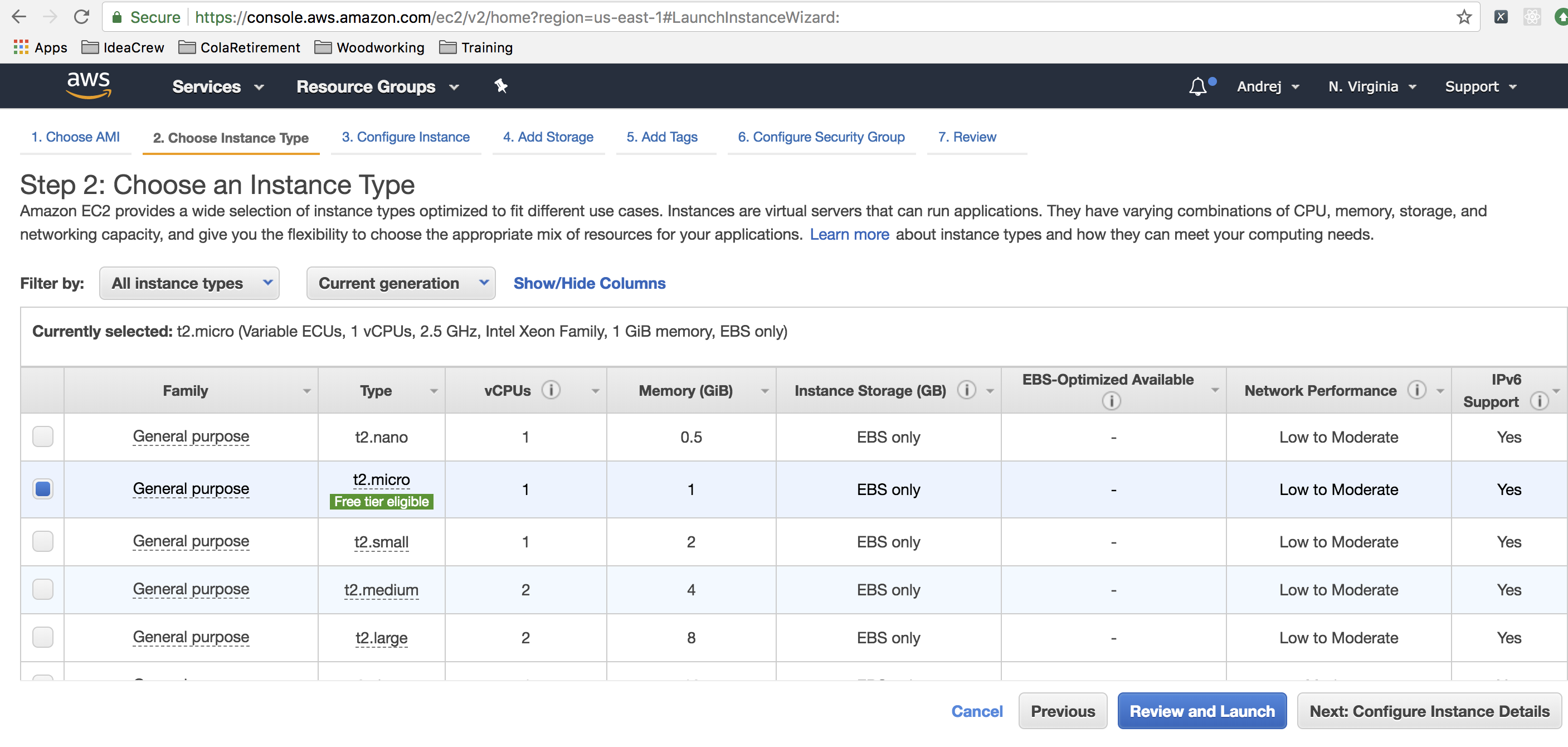Open the notifications bell

1197,86
